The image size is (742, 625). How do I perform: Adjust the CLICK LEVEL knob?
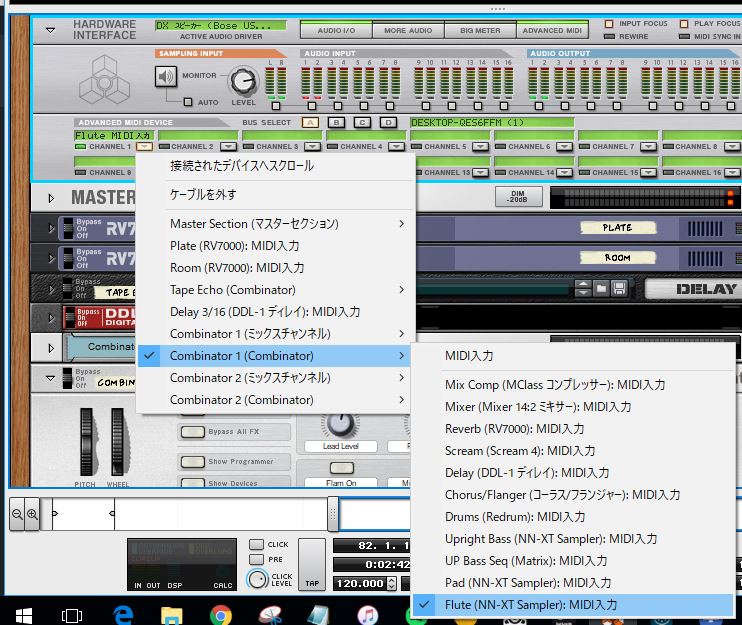[258, 579]
